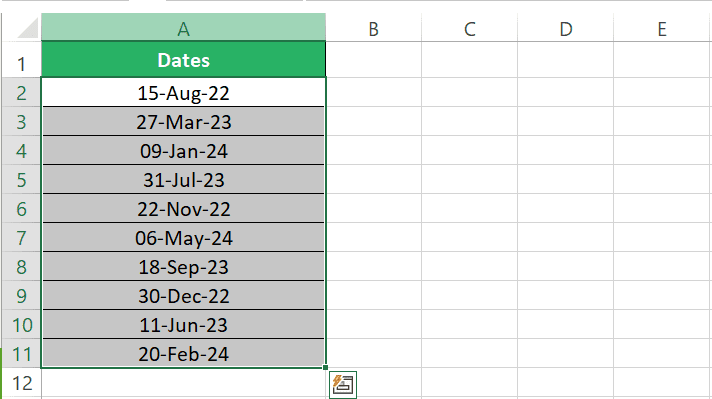Select cell containing 09-Jan-24

[183, 150]
